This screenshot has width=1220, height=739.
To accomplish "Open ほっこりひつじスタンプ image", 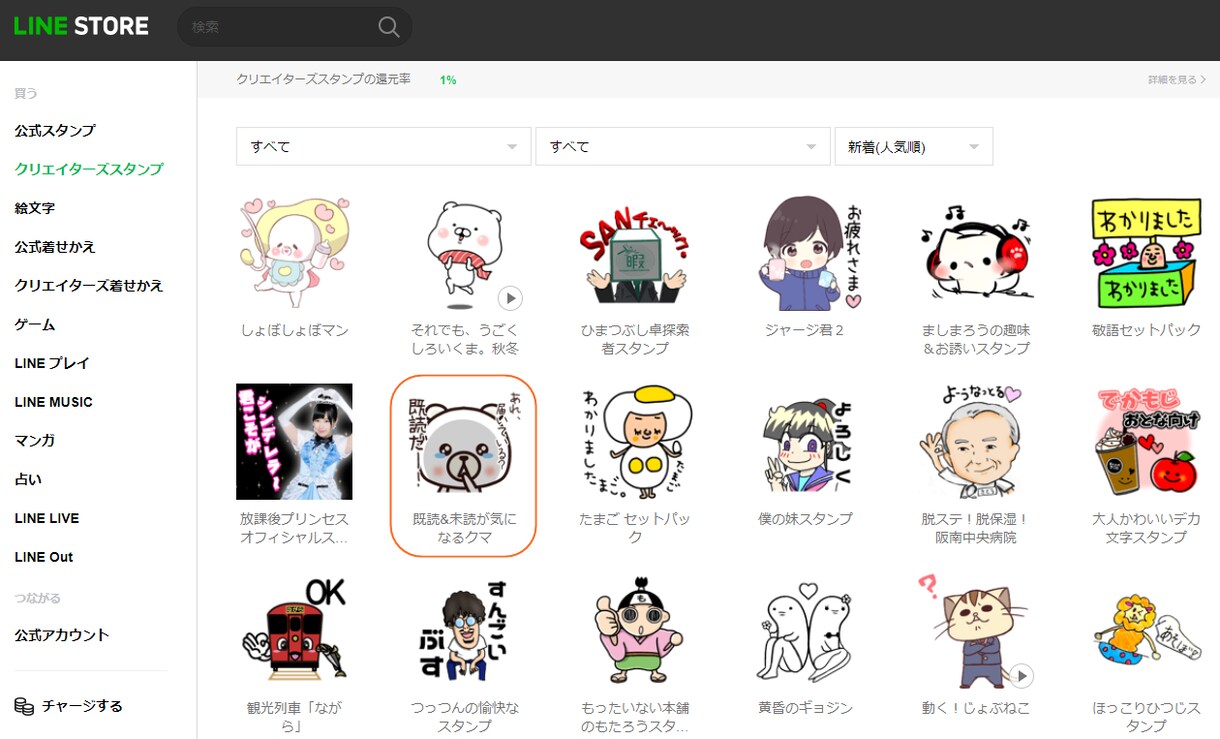I will 1146,630.
